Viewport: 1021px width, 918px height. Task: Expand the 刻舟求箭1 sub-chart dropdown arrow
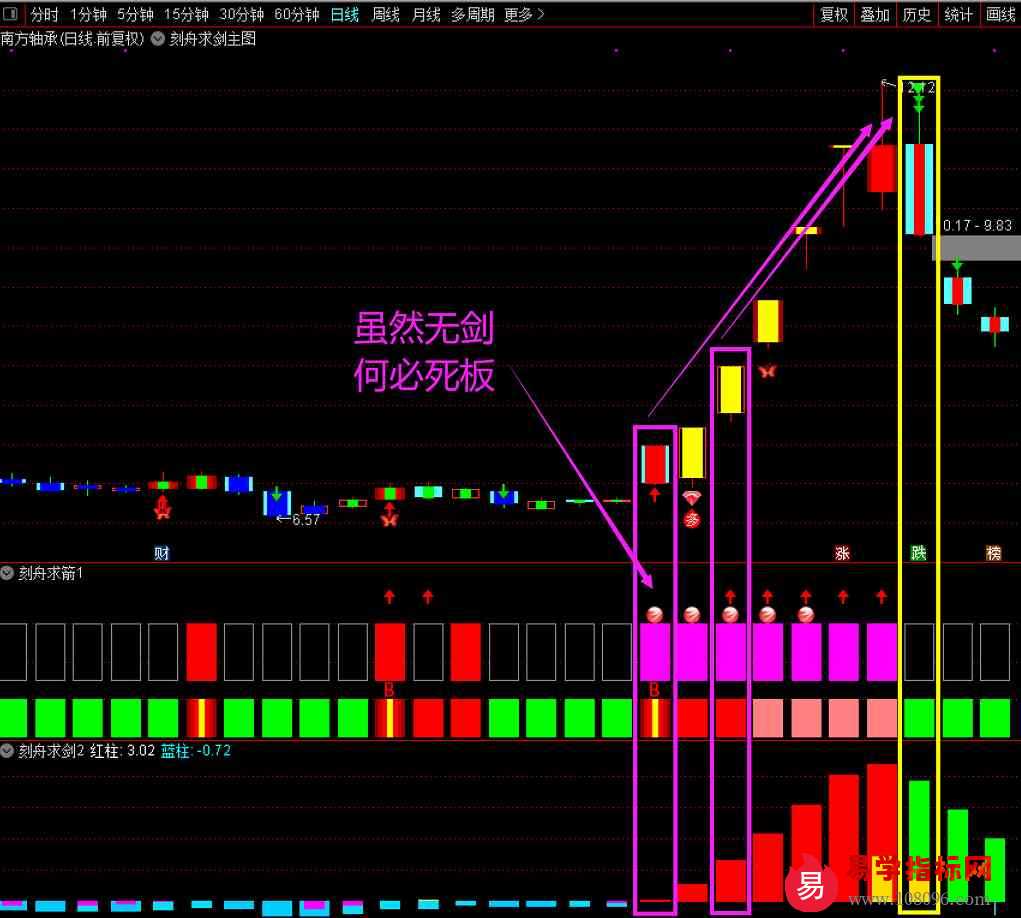click(7, 573)
